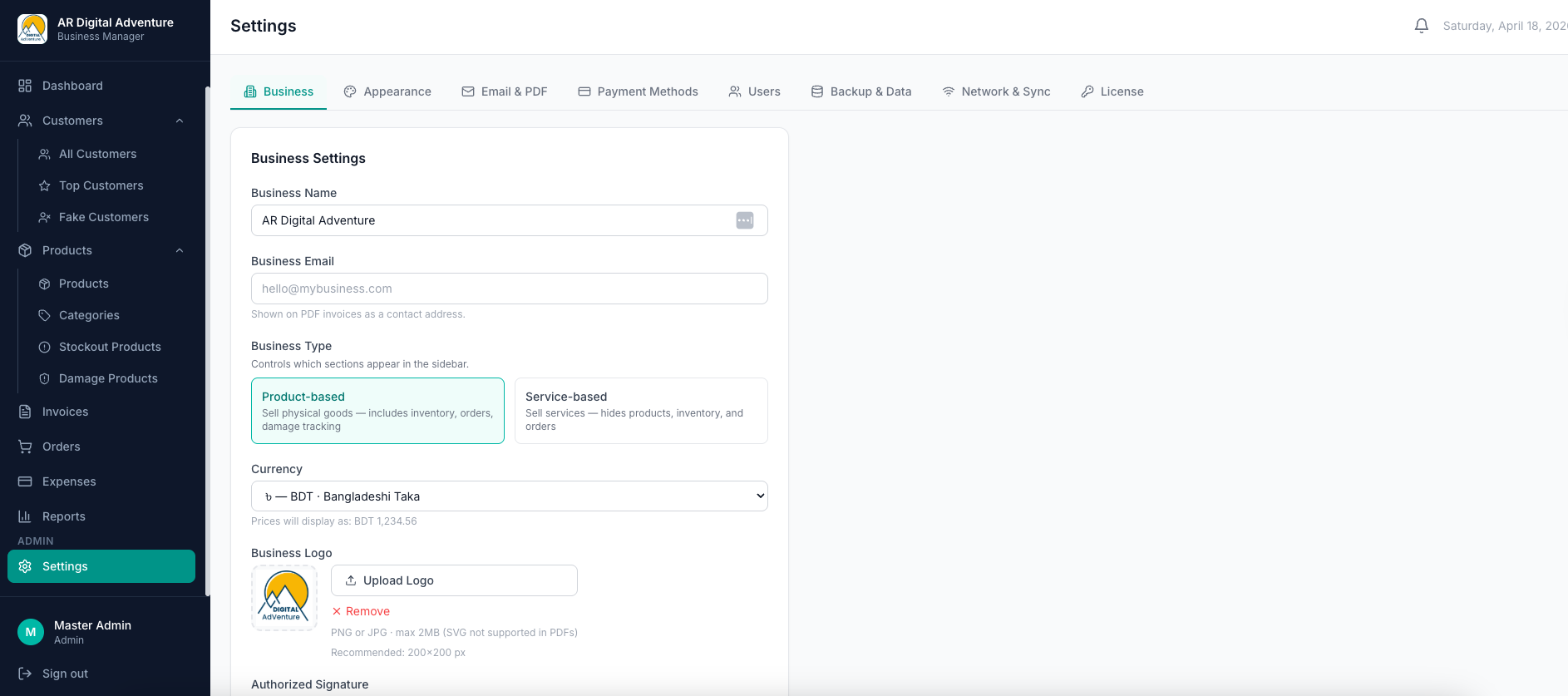The width and height of the screenshot is (1568, 696).
Task: Click the Dashboard grid icon
Action: [25, 86]
